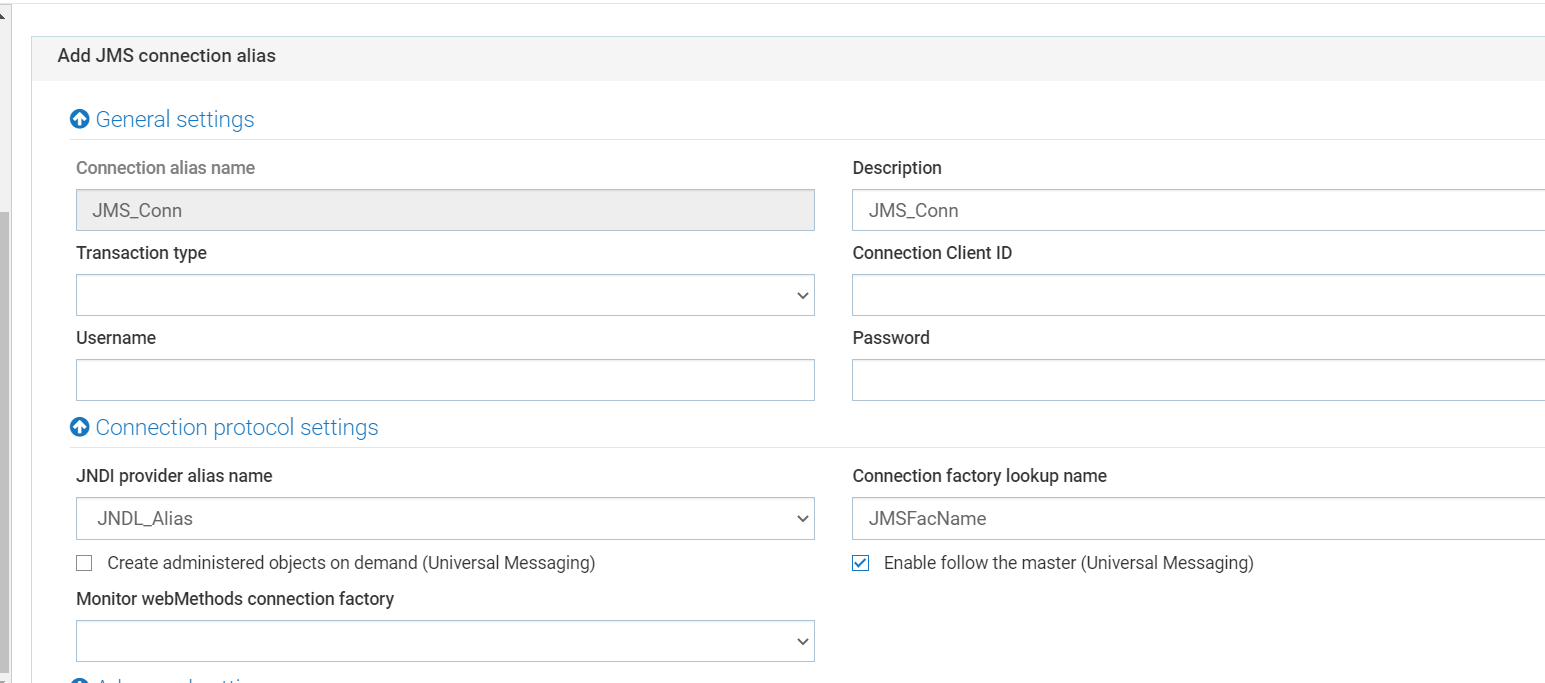Uncheck Enable follow the master checkbox

click(860, 563)
